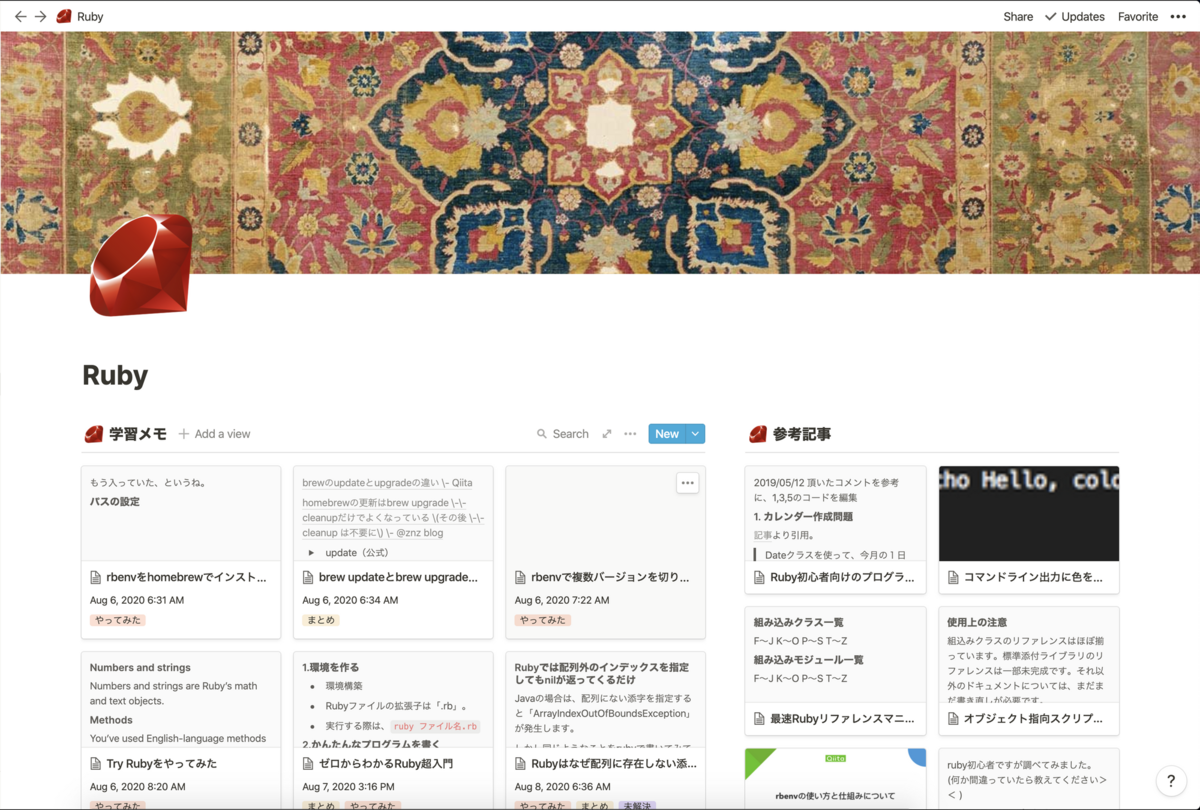Viewport: 1200px width, 810px height.
Task: Click page icon of Ruby初心者向けのプログラ card
Action: click(x=760, y=577)
